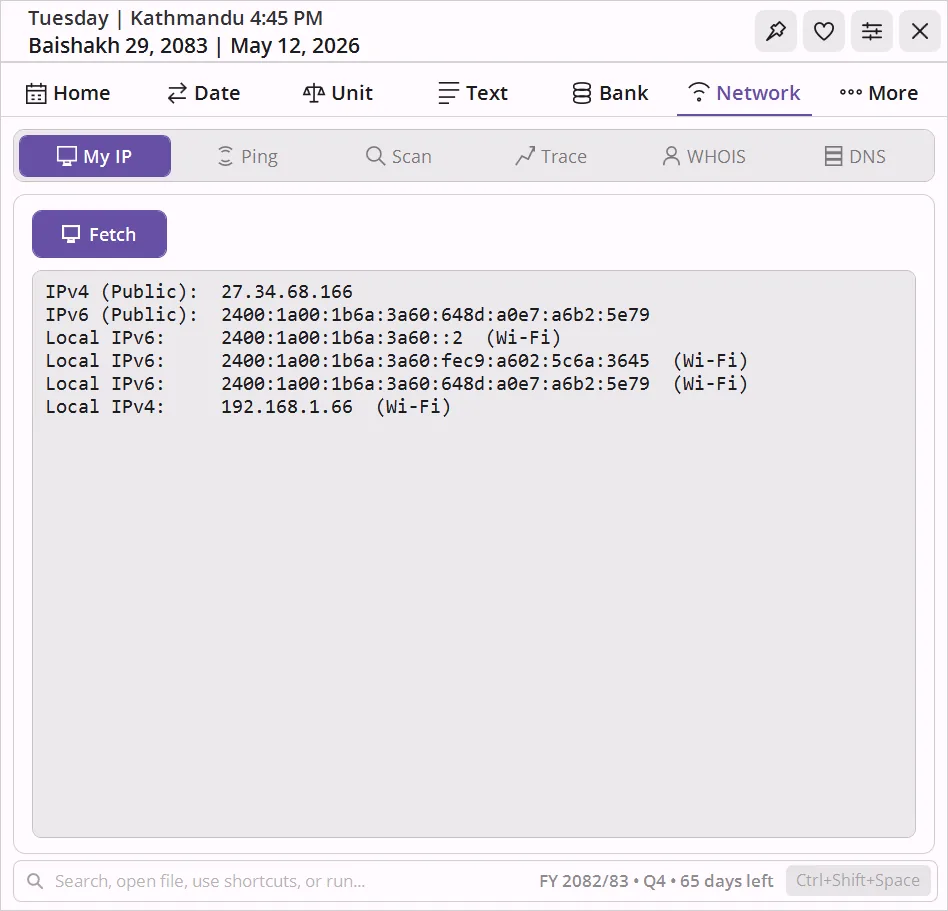The height and width of the screenshot is (911, 948).
Task: Pin the window with the pin icon
Action: 776,31
